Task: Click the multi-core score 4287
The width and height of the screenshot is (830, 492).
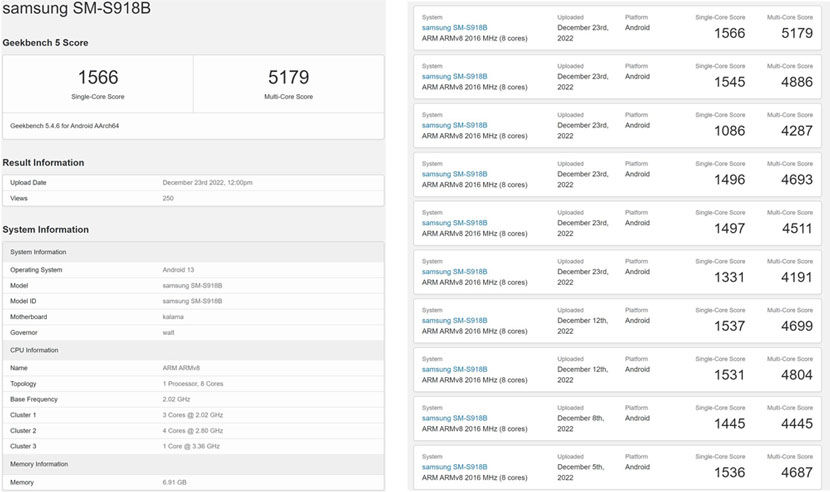Action: coord(797,131)
